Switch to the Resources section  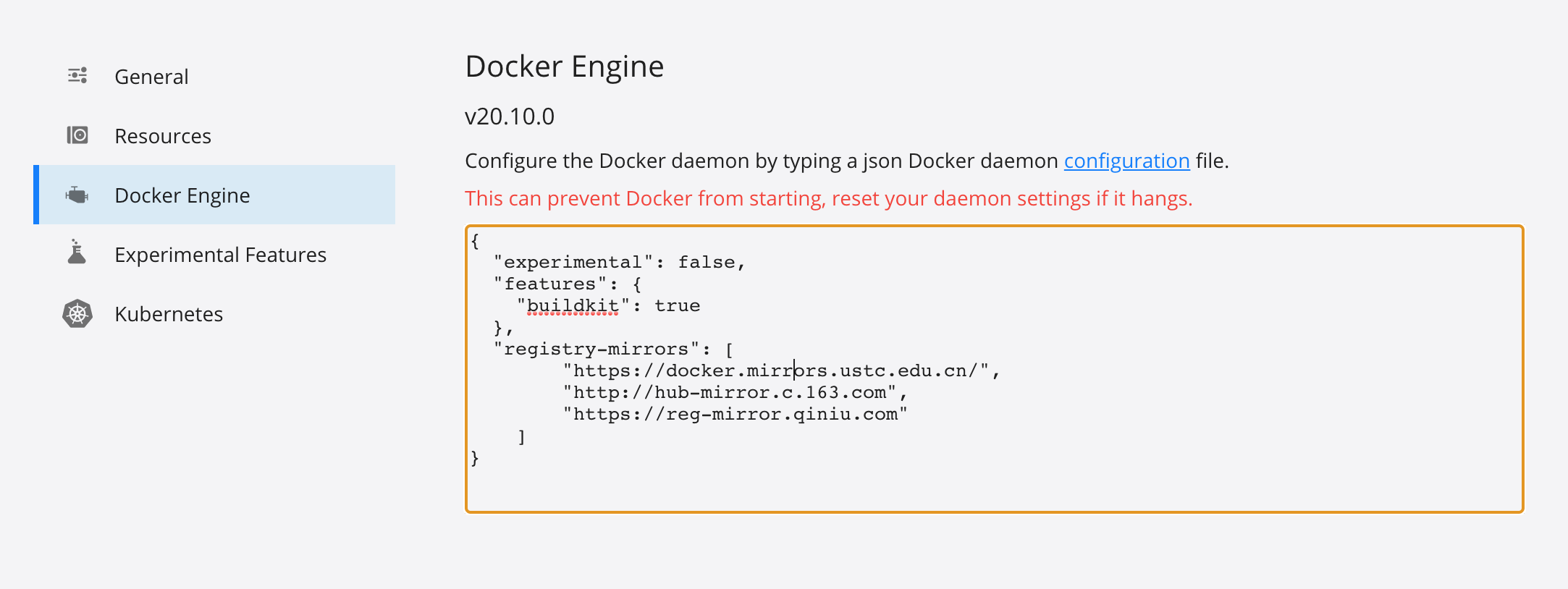163,136
